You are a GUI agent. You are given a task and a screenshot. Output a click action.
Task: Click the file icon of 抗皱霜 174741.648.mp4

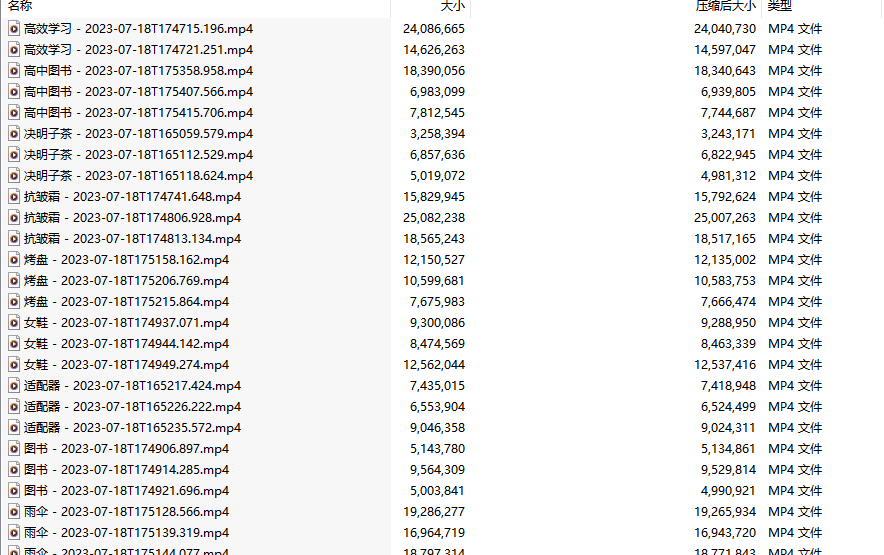[x=14, y=197]
